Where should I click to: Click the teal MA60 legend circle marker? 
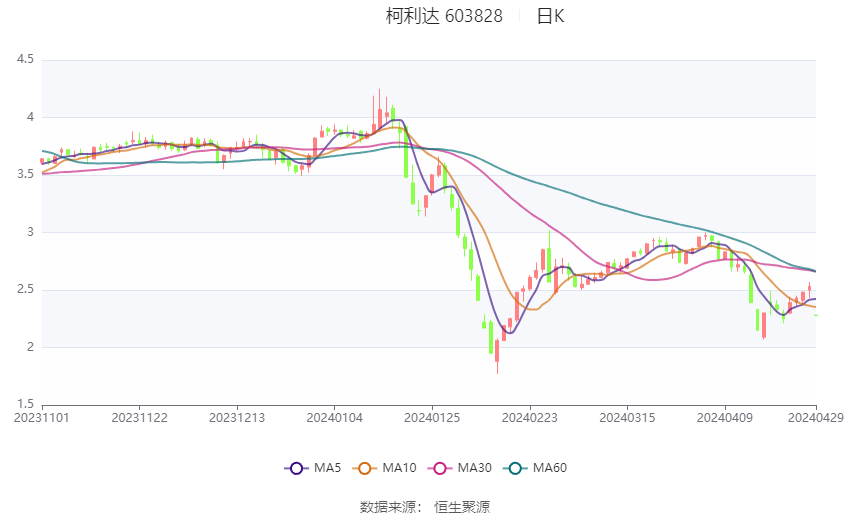click(516, 468)
